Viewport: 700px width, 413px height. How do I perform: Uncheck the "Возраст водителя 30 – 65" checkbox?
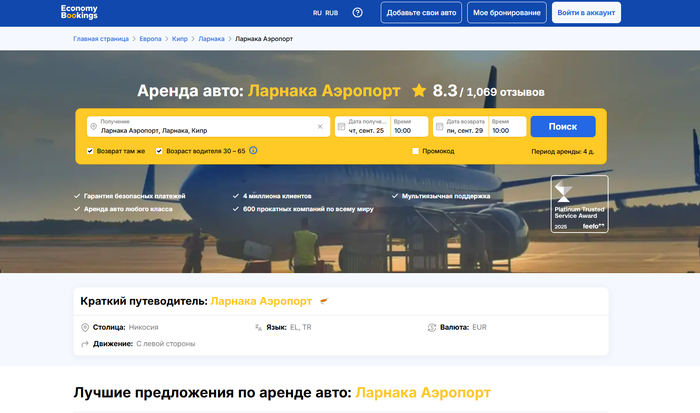(159, 151)
